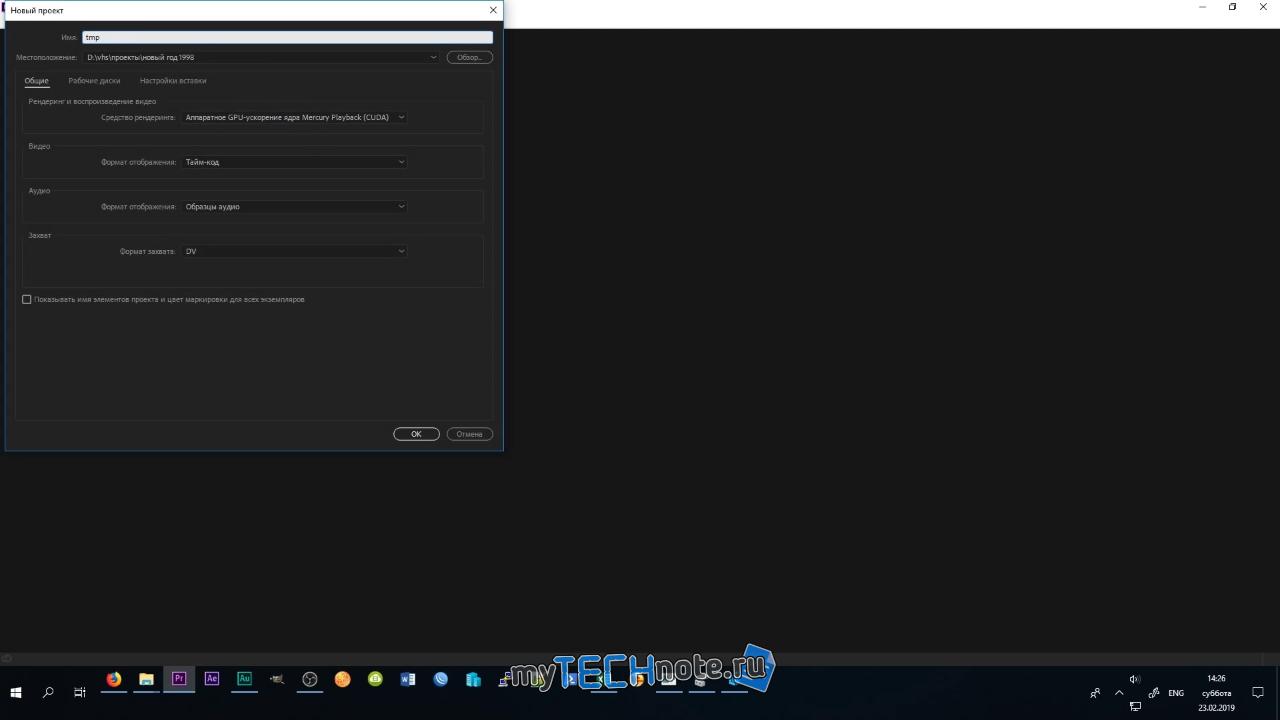Open the Action Center notifications
1280x720 pixels.
coord(1258,692)
